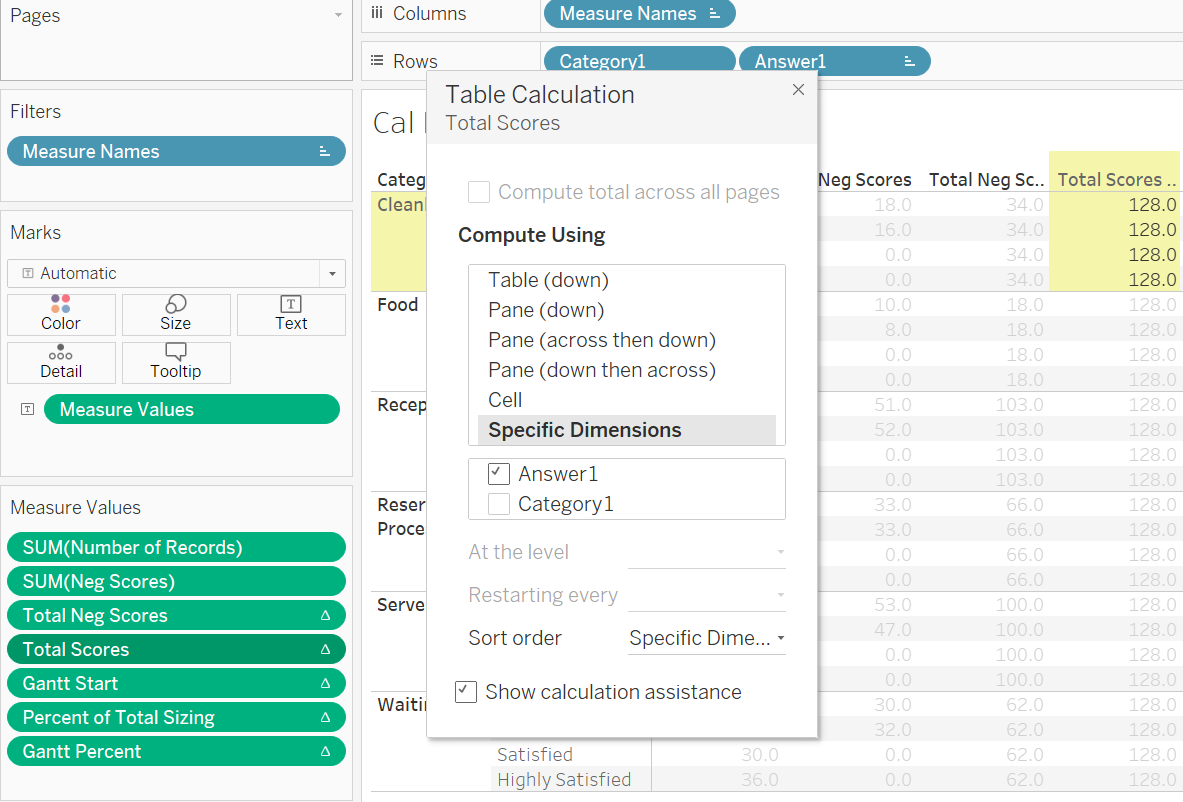
Task: Open the Detail marks card
Action: tap(61, 362)
